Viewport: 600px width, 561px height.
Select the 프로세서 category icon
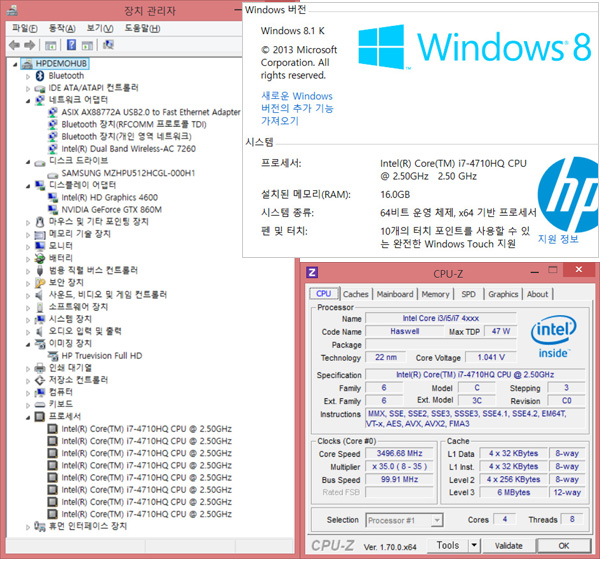(x=40, y=416)
